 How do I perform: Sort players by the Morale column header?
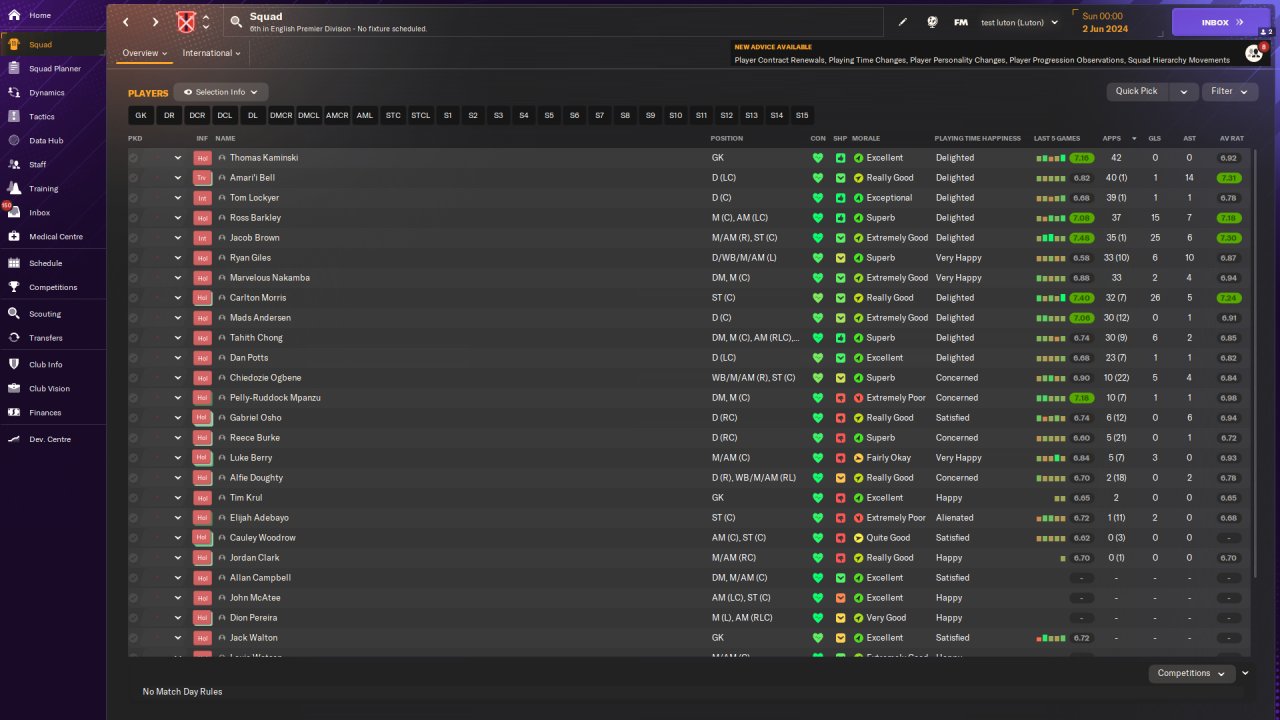pyautogui.click(x=866, y=138)
